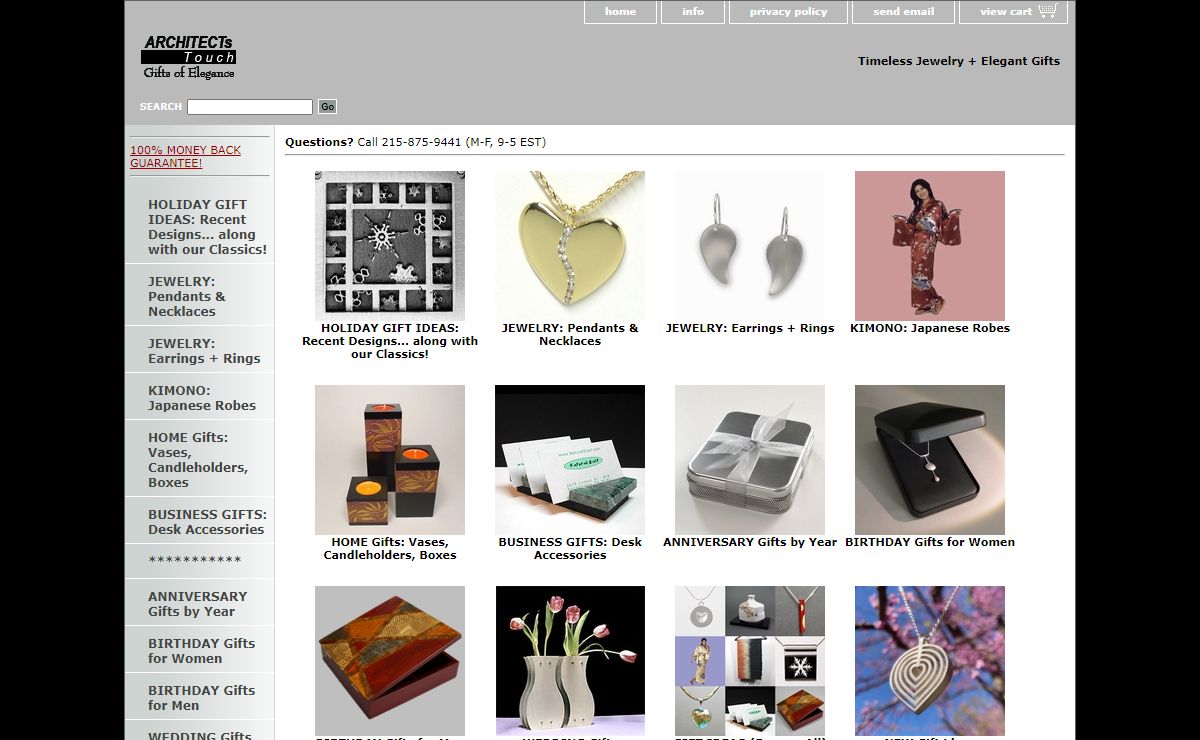Open Birthday Gifts for Women in sidebar

coord(200,651)
